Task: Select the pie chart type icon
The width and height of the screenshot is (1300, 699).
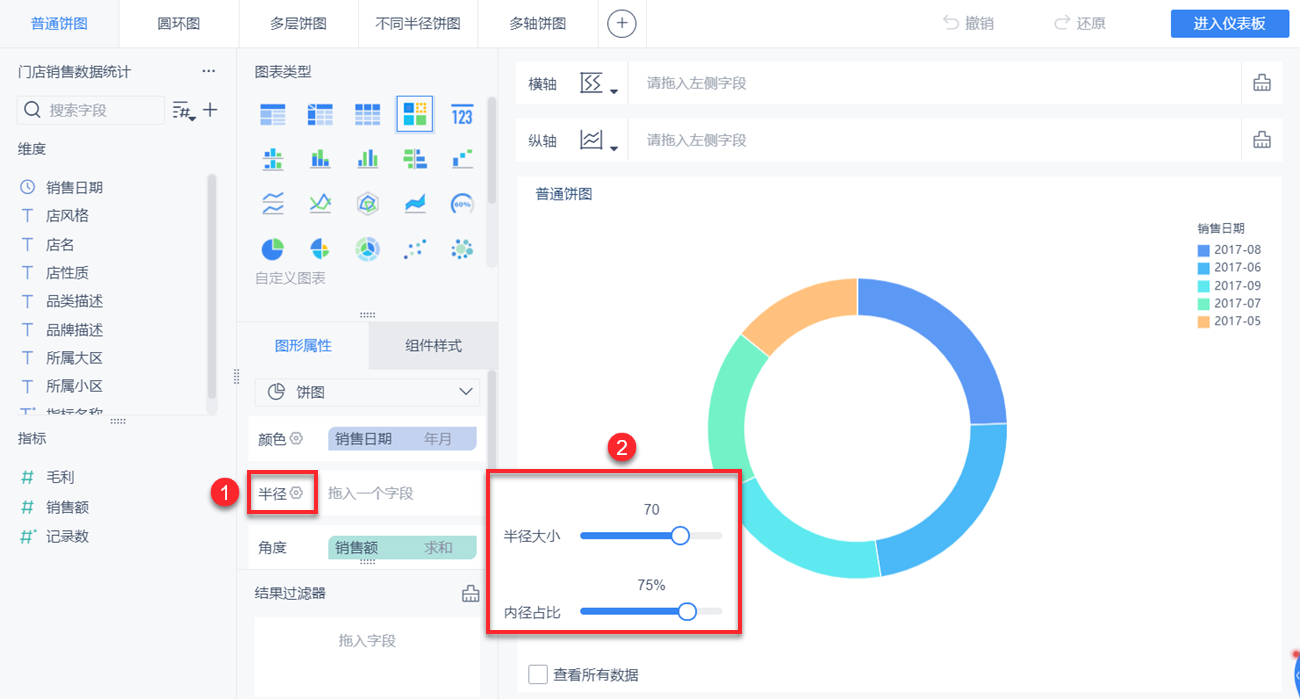Action: click(x=272, y=248)
